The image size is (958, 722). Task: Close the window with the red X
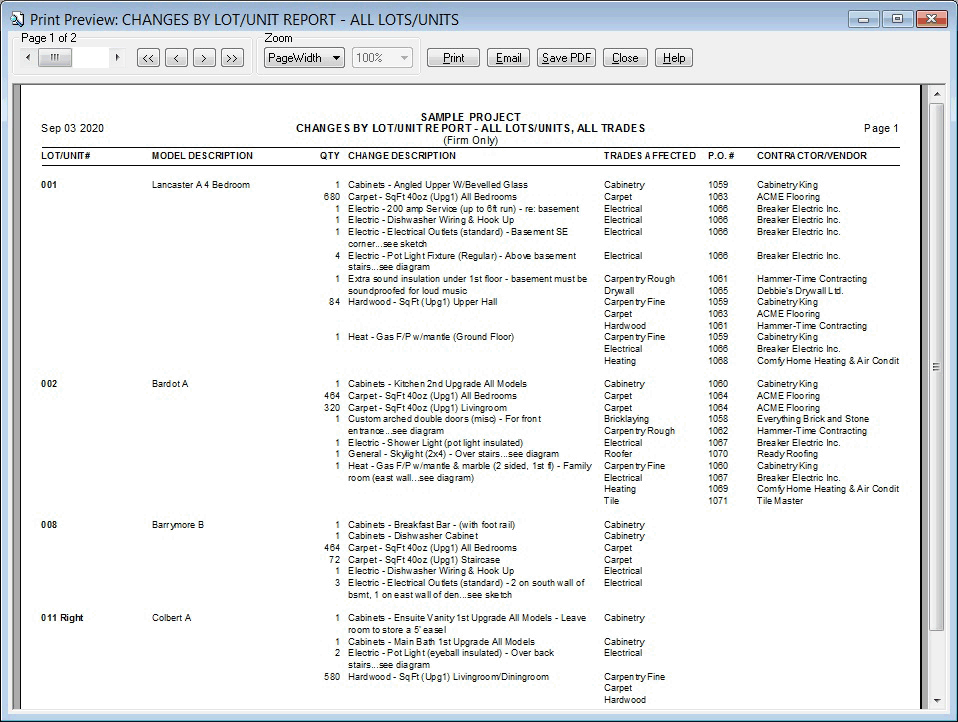tap(932, 19)
